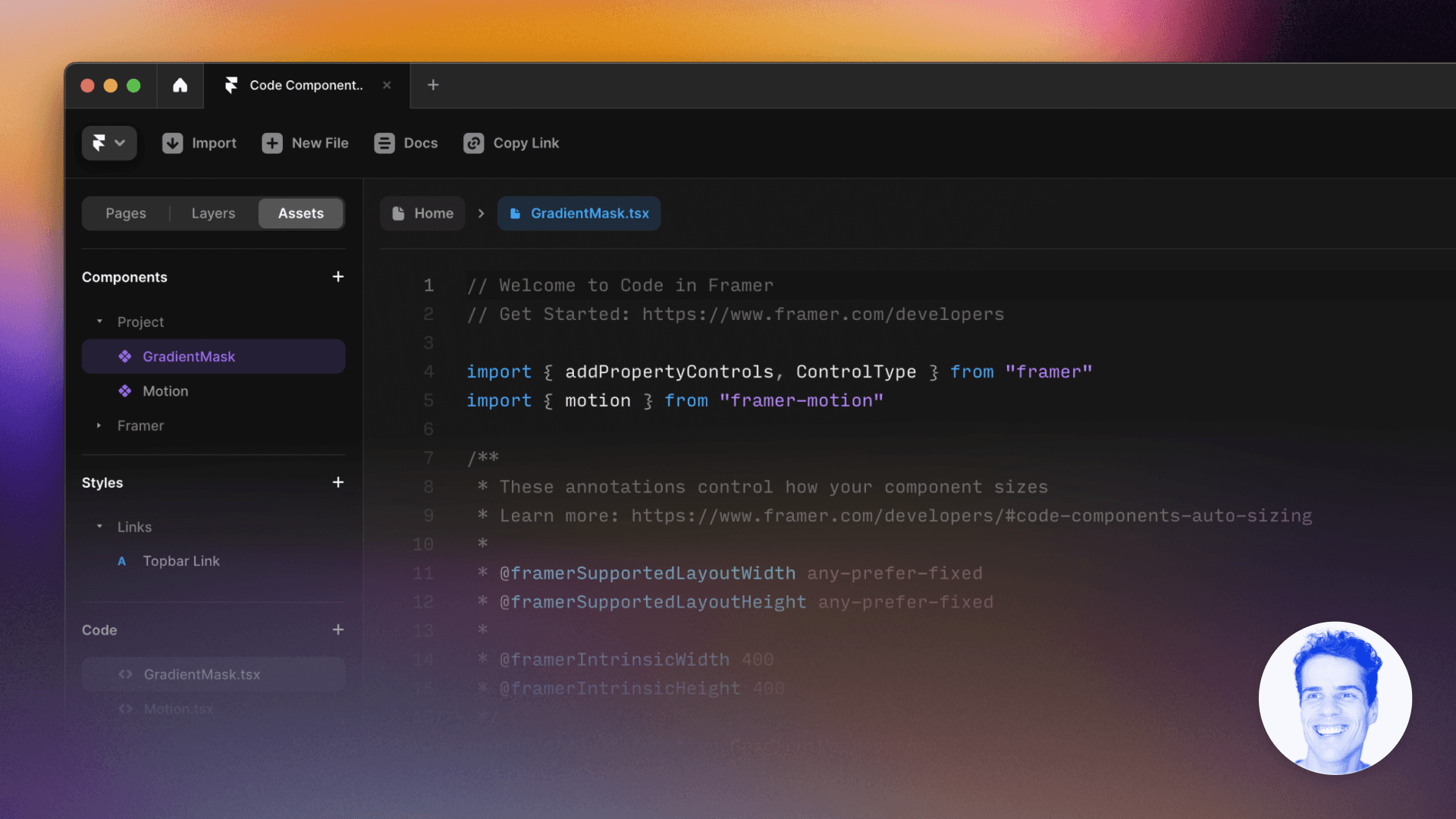Click the Import download icon
This screenshot has width=1456, height=819.
pos(172,143)
